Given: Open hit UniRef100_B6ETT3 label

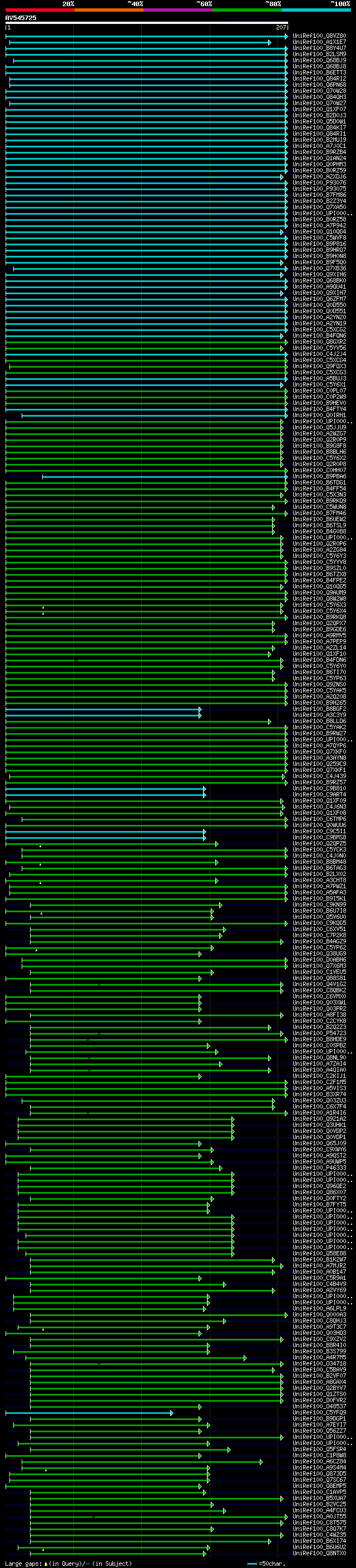Looking at the screenshot, I should pos(319,72).
